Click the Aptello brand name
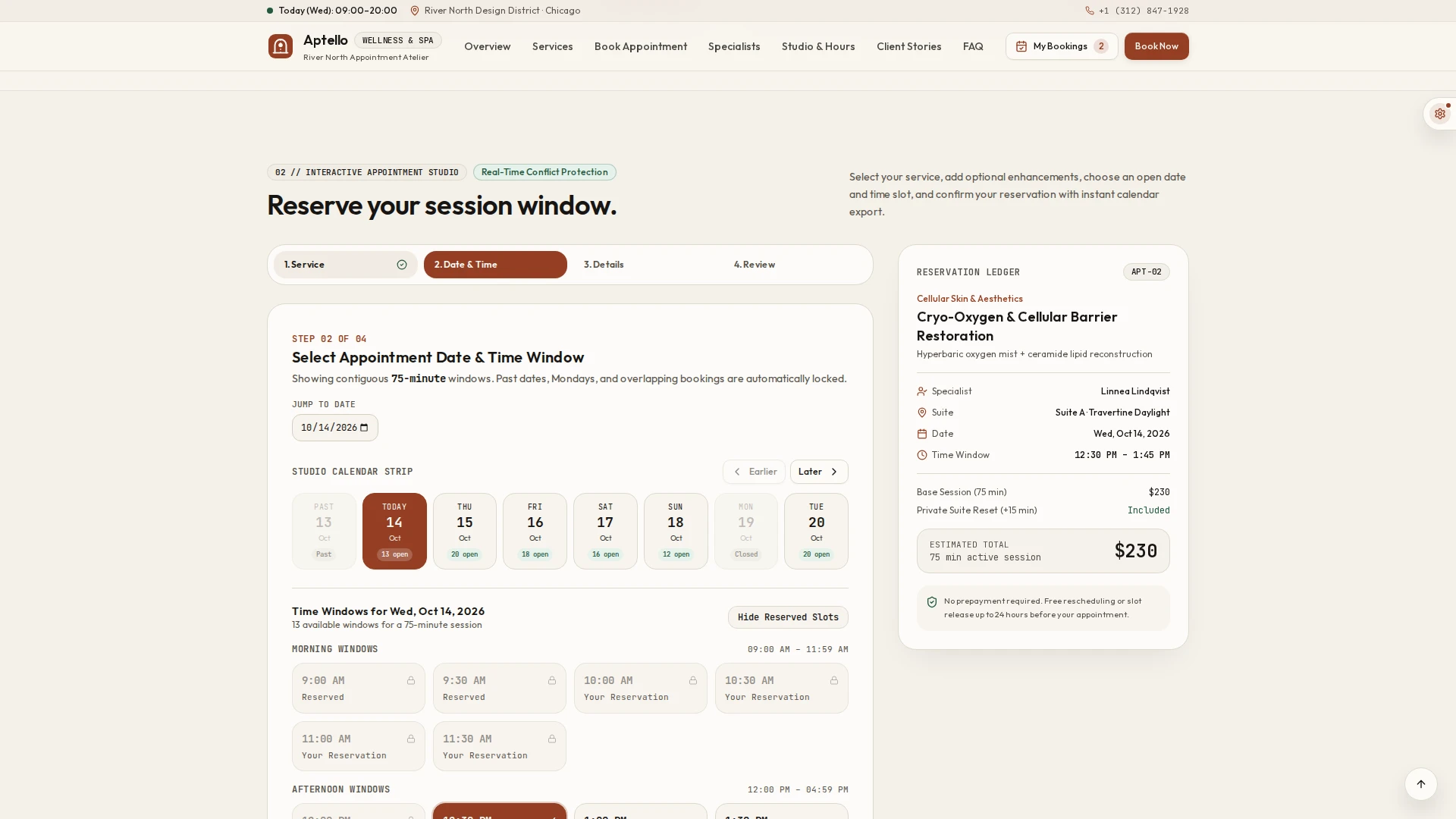 (x=325, y=40)
